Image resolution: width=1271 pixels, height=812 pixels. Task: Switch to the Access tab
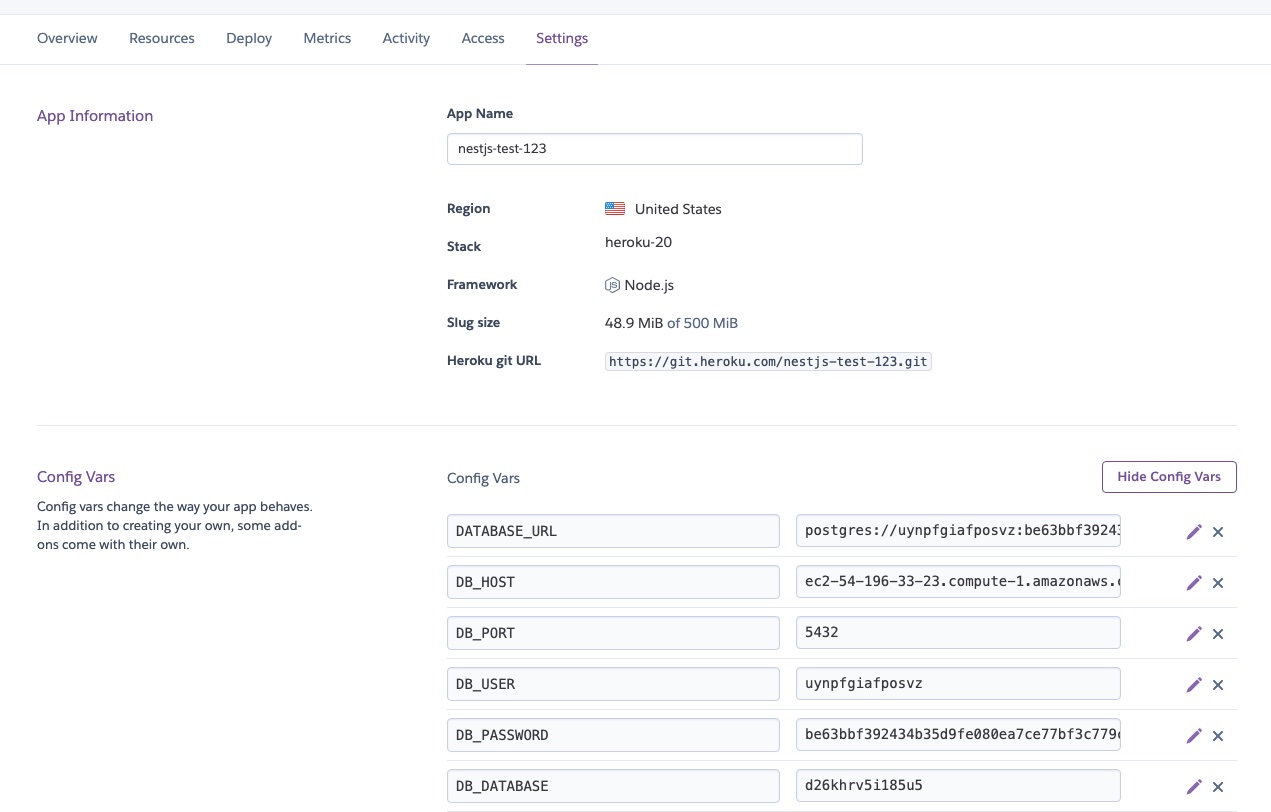483,38
